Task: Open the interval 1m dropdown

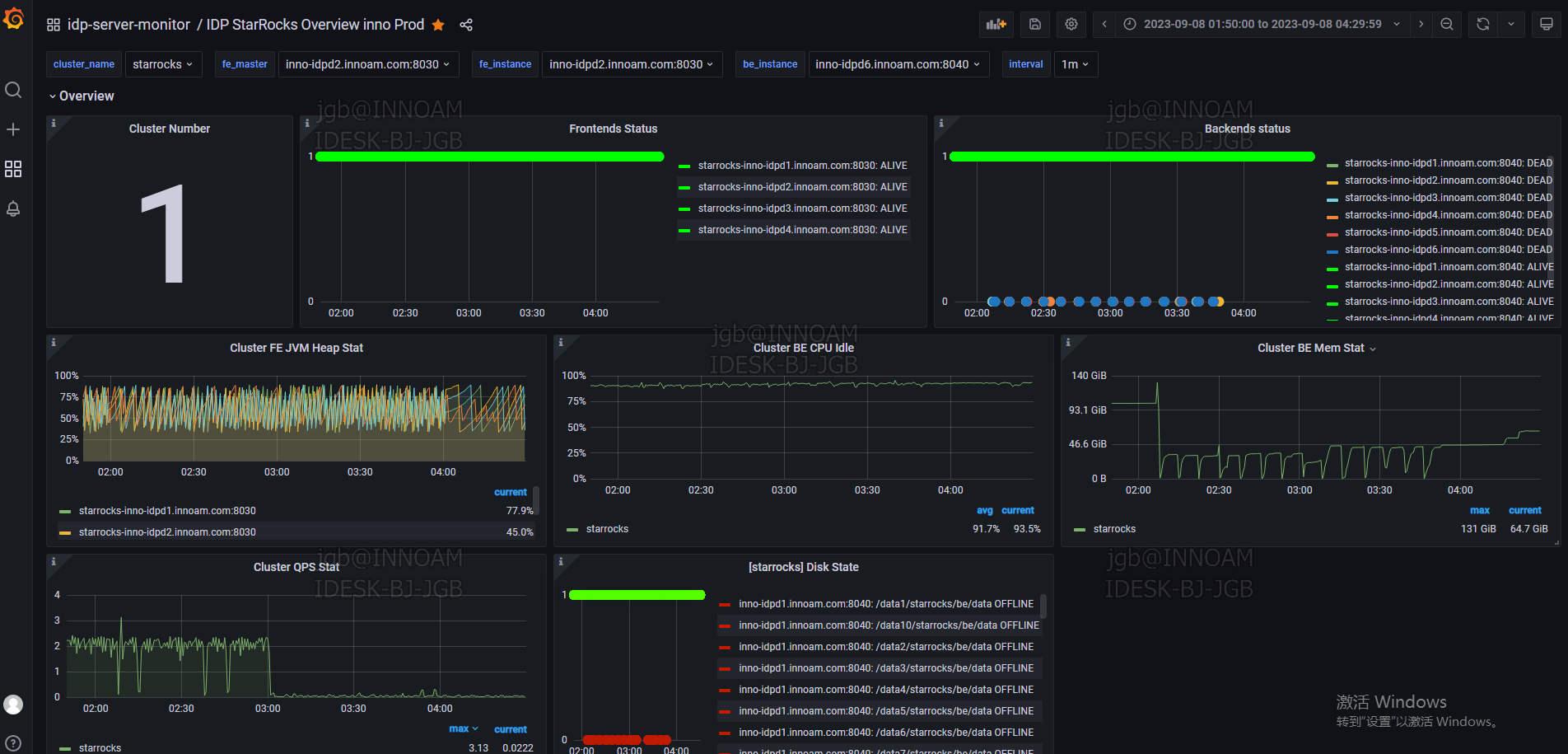Action: (1076, 64)
